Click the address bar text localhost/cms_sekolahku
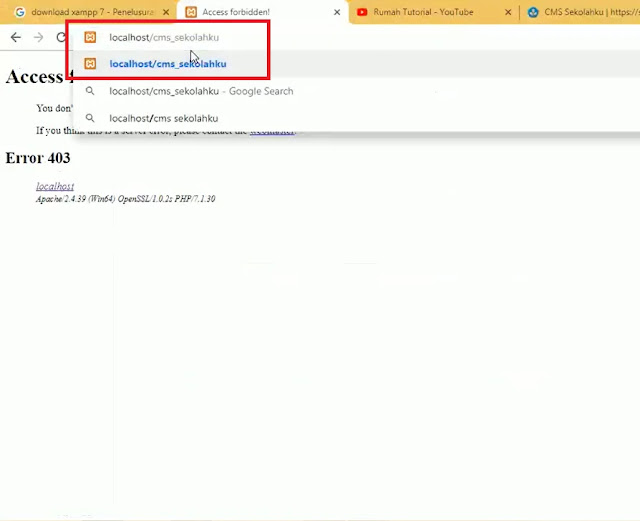The height and width of the screenshot is (521, 640). pyautogui.click(x=164, y=38)
